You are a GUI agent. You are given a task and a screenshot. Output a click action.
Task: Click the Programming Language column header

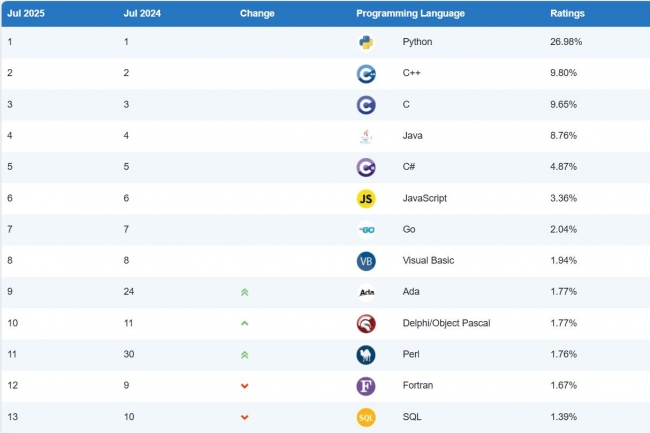pyautogui.click(x=410, y=13)
